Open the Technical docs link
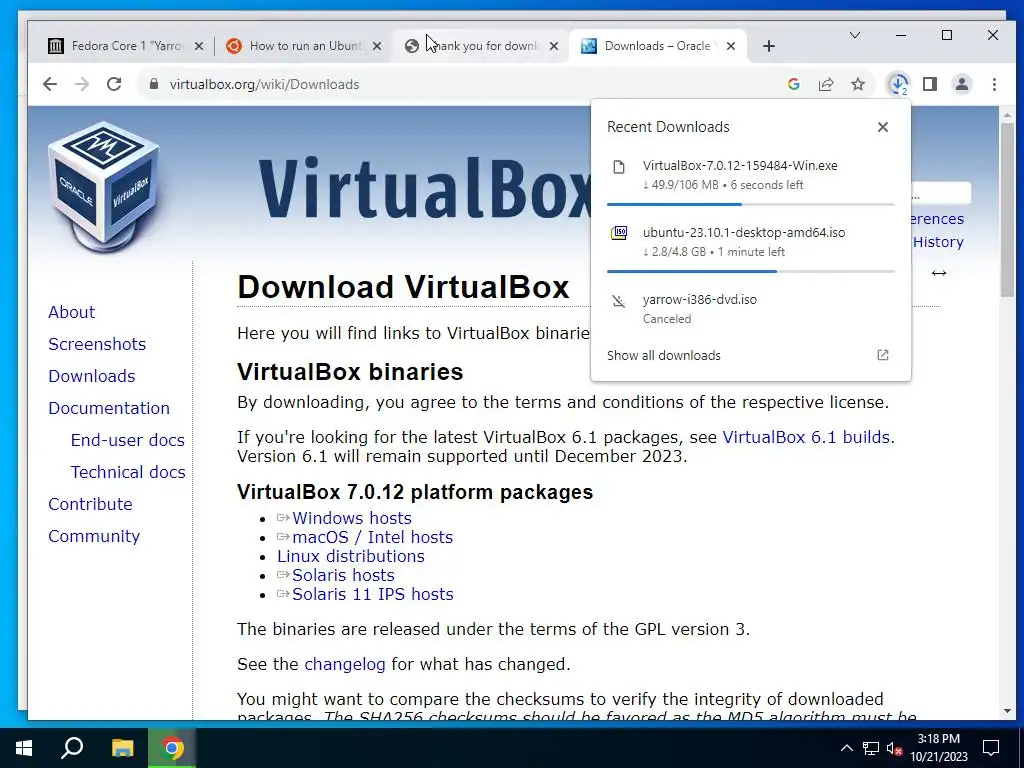Screen dimensions: 1024x768 [128, 472]
